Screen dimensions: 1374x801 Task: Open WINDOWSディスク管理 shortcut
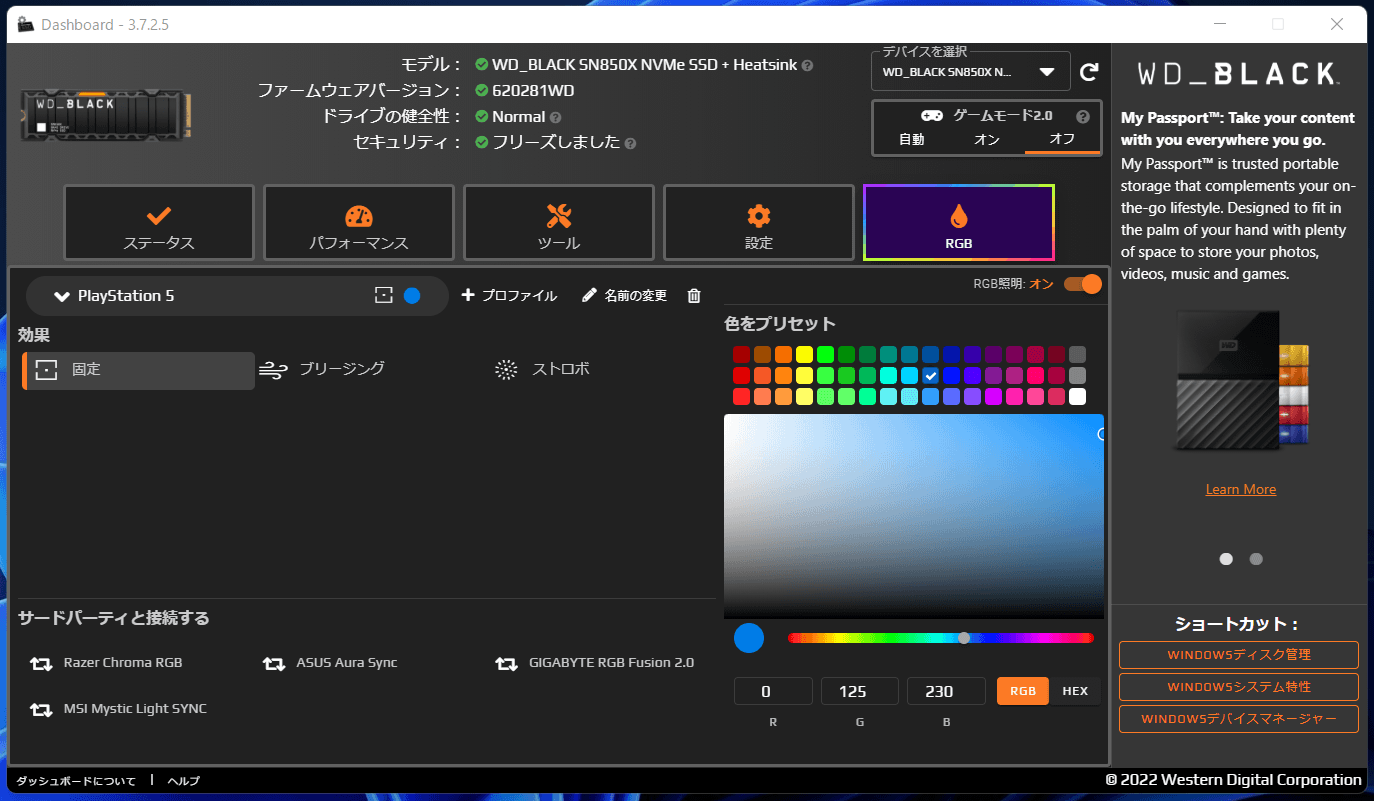1239,655
